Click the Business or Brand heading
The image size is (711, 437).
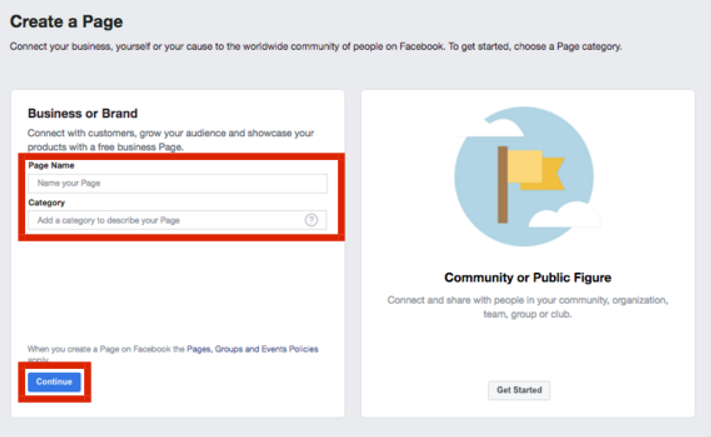click(x=83, y=114)
